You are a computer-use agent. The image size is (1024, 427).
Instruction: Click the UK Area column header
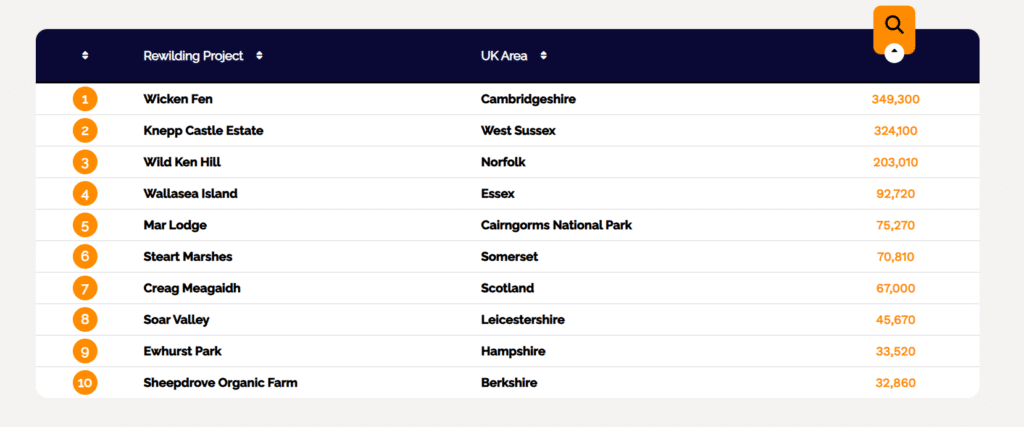[504, 56]
